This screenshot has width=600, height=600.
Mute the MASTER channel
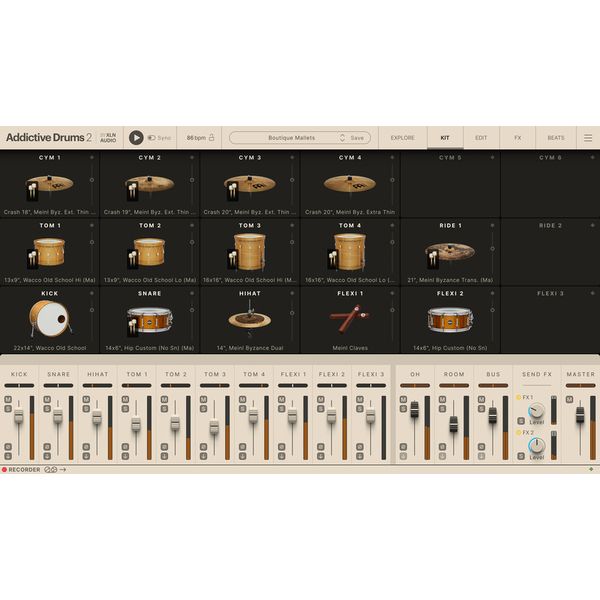[x=569, y=399]
